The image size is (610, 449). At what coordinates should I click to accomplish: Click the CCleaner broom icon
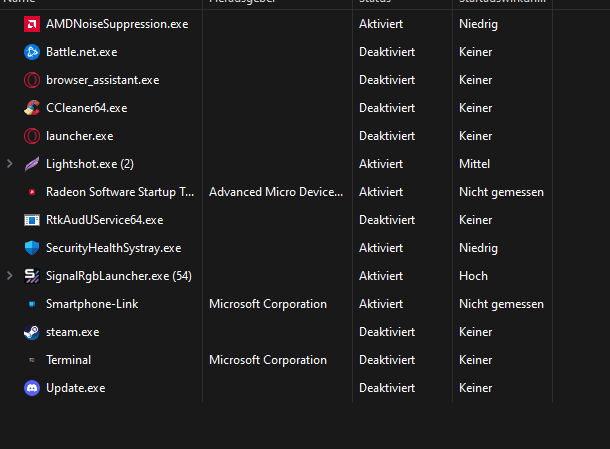[32, 108]
